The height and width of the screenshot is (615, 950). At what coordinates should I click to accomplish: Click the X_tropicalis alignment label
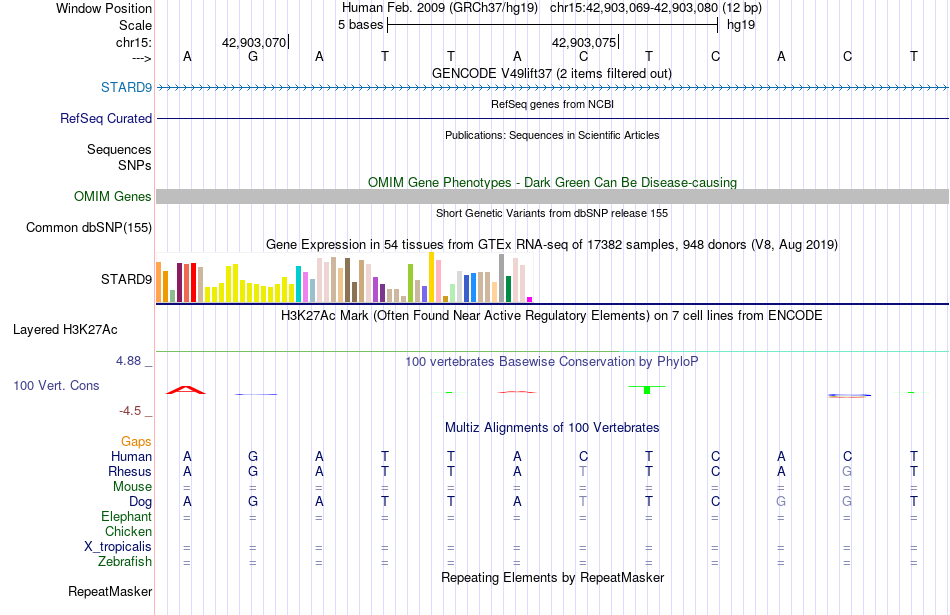click(118, 547)
